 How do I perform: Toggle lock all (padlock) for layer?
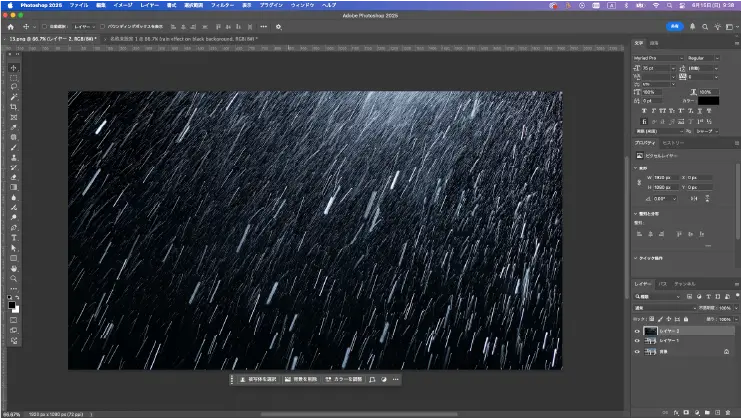686,319
